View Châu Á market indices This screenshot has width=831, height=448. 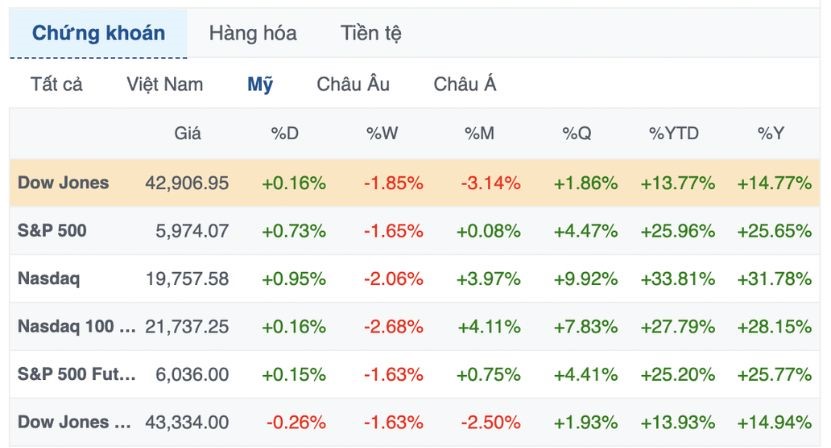pos(464,84)
